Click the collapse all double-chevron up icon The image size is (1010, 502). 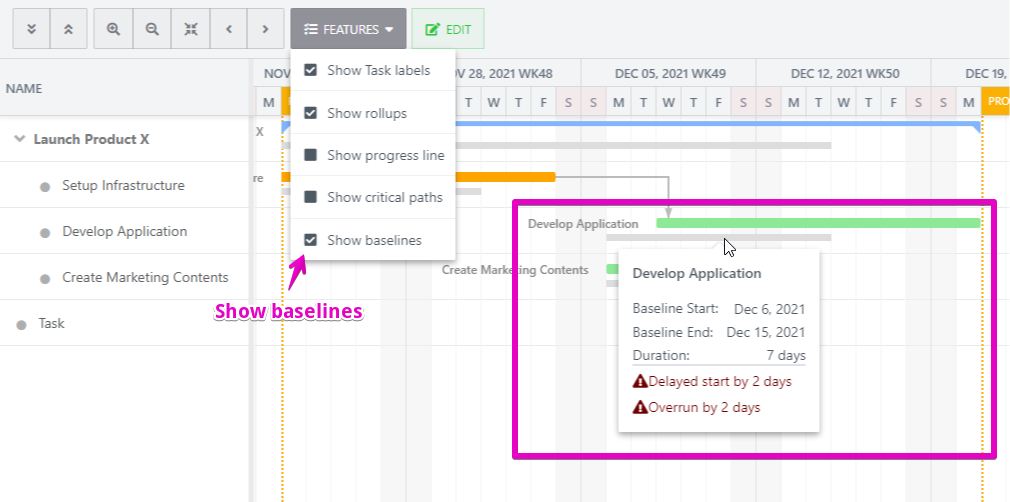point(68,30)
